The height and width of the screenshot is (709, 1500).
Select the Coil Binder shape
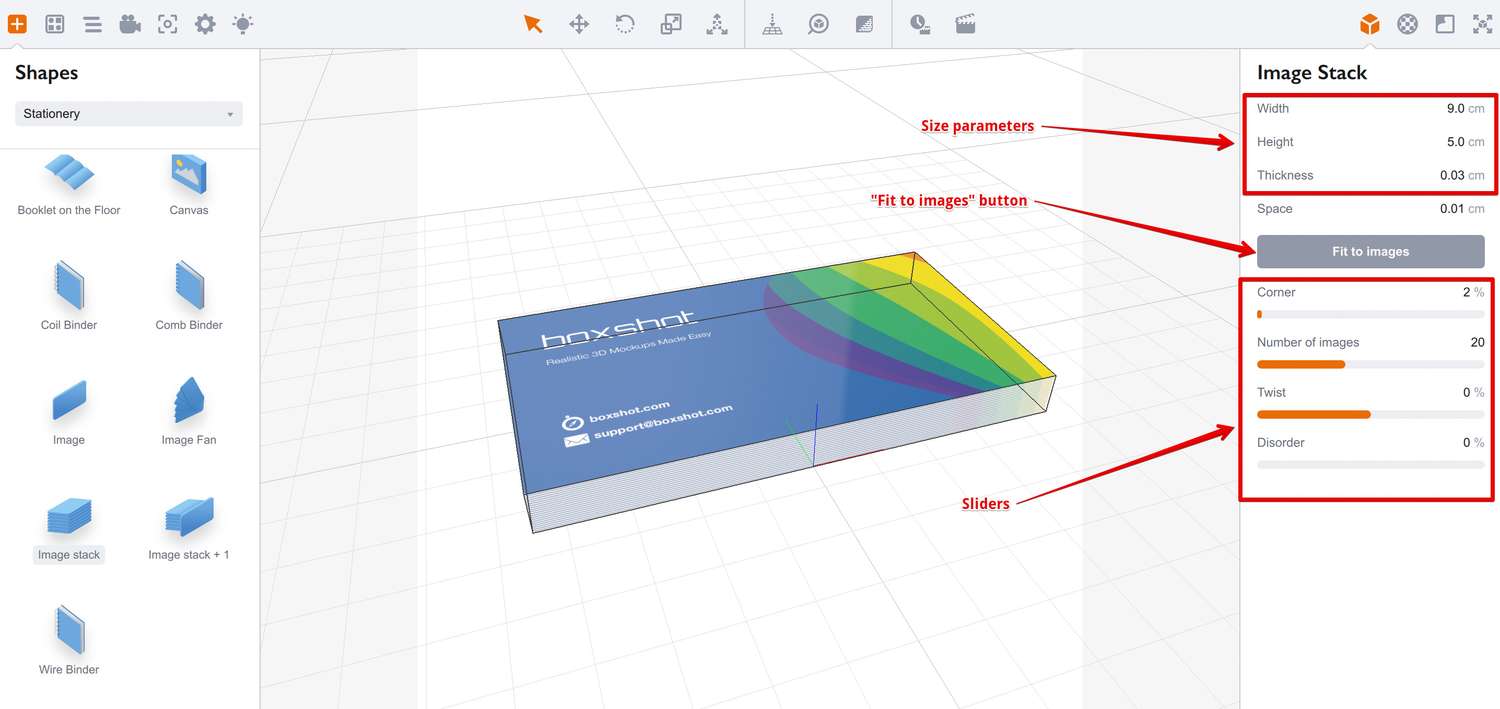click(69, 296)
